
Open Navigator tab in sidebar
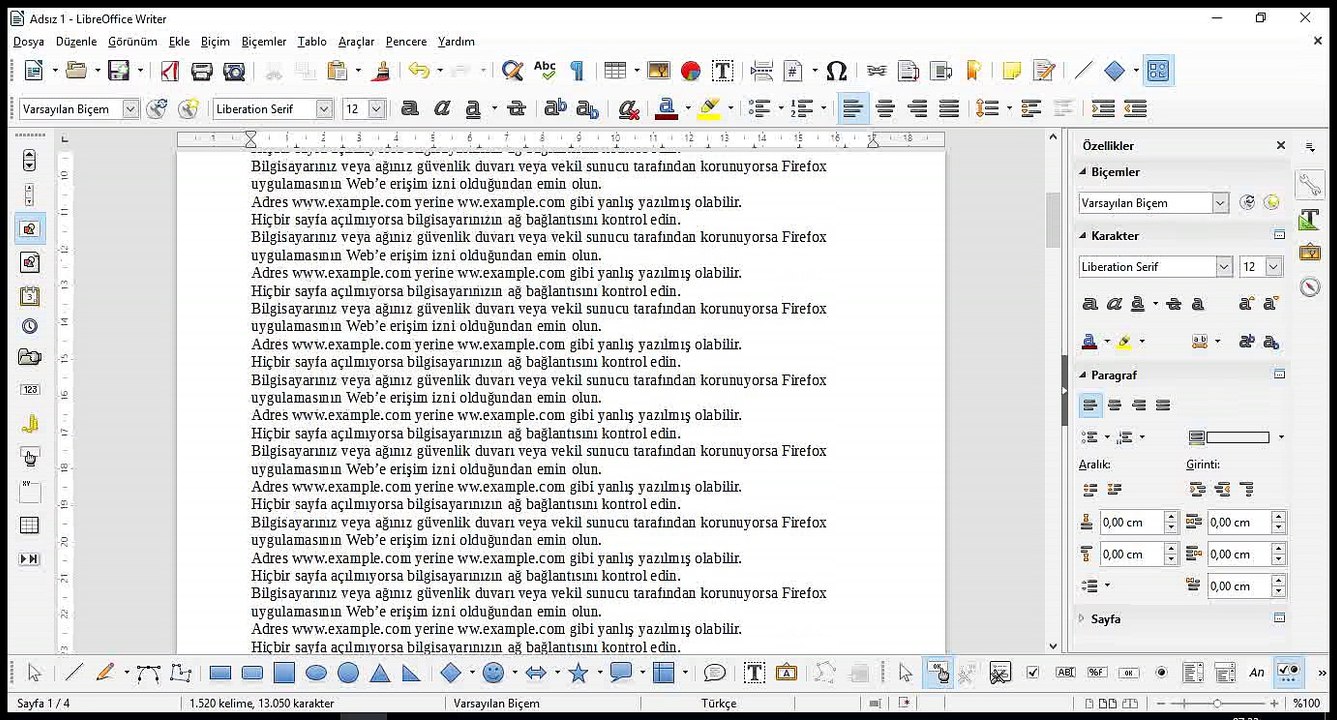pos(1310,287)
